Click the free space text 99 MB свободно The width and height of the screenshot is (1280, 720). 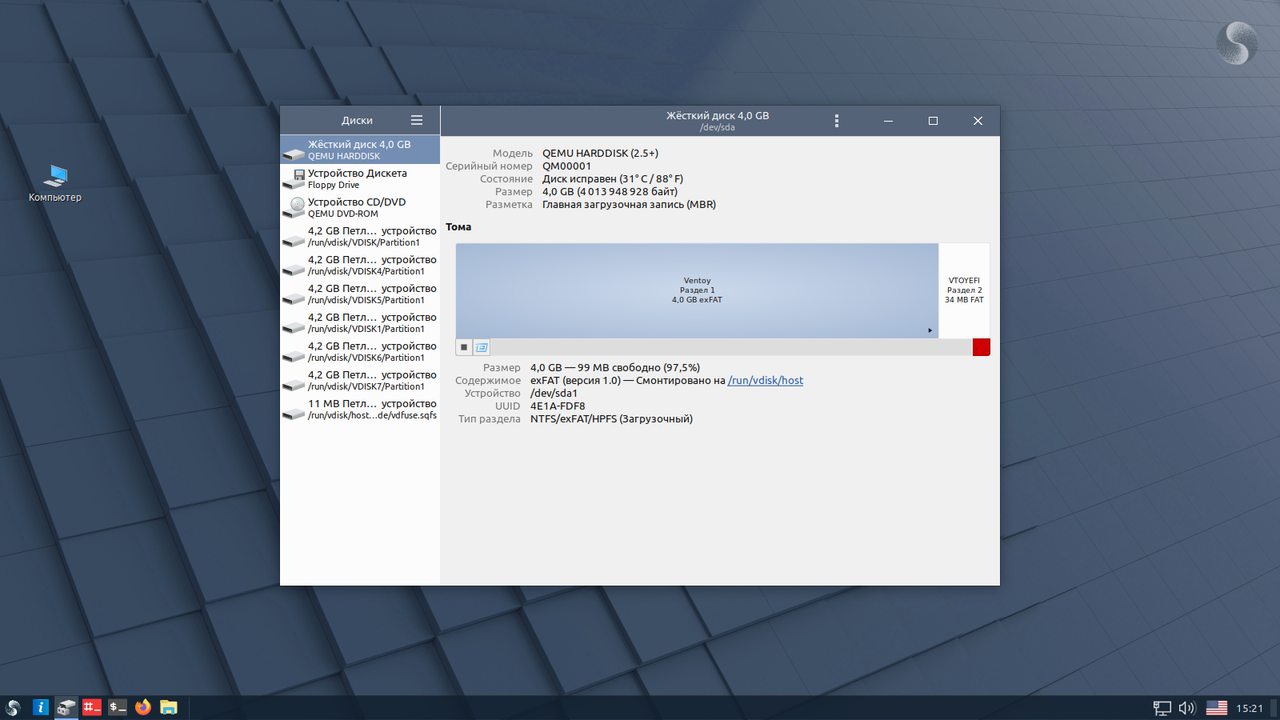click(620, 367)
